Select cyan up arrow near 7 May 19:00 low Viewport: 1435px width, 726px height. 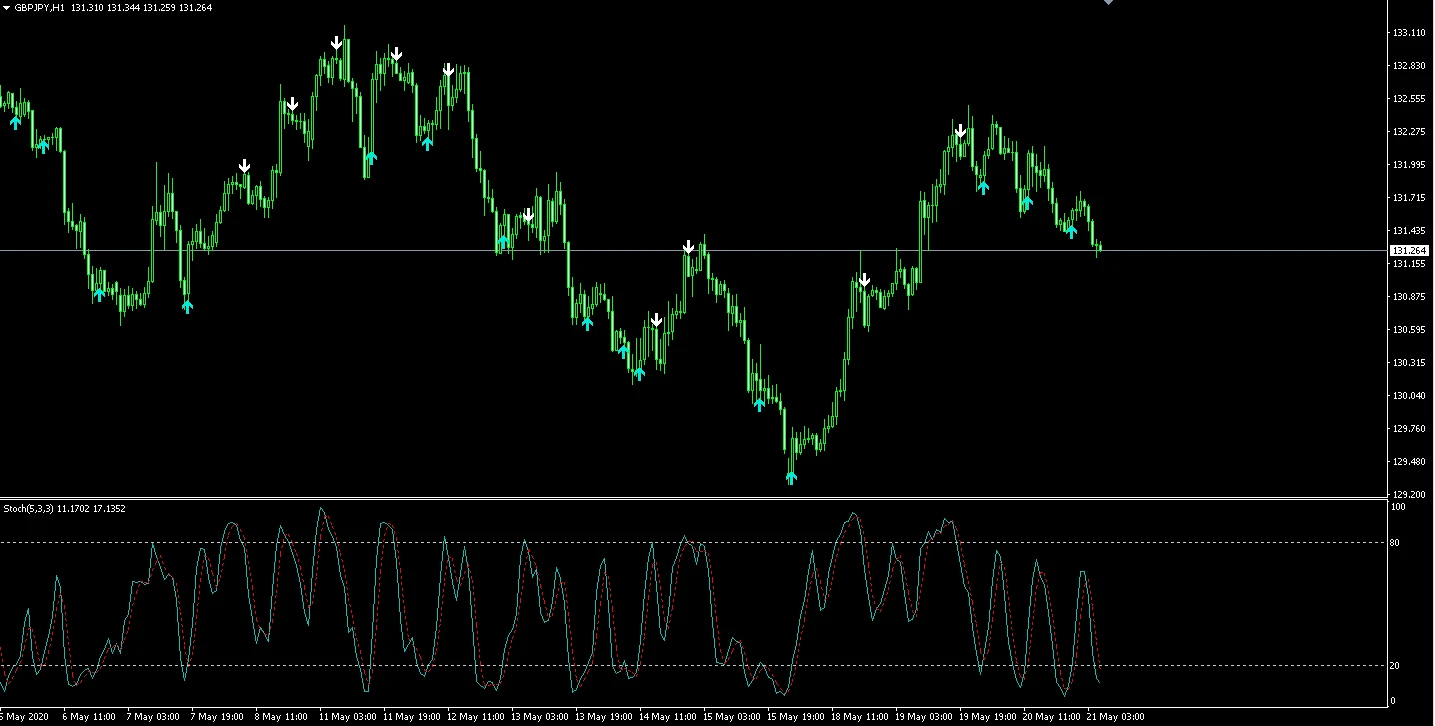click(x=187, y=307)
